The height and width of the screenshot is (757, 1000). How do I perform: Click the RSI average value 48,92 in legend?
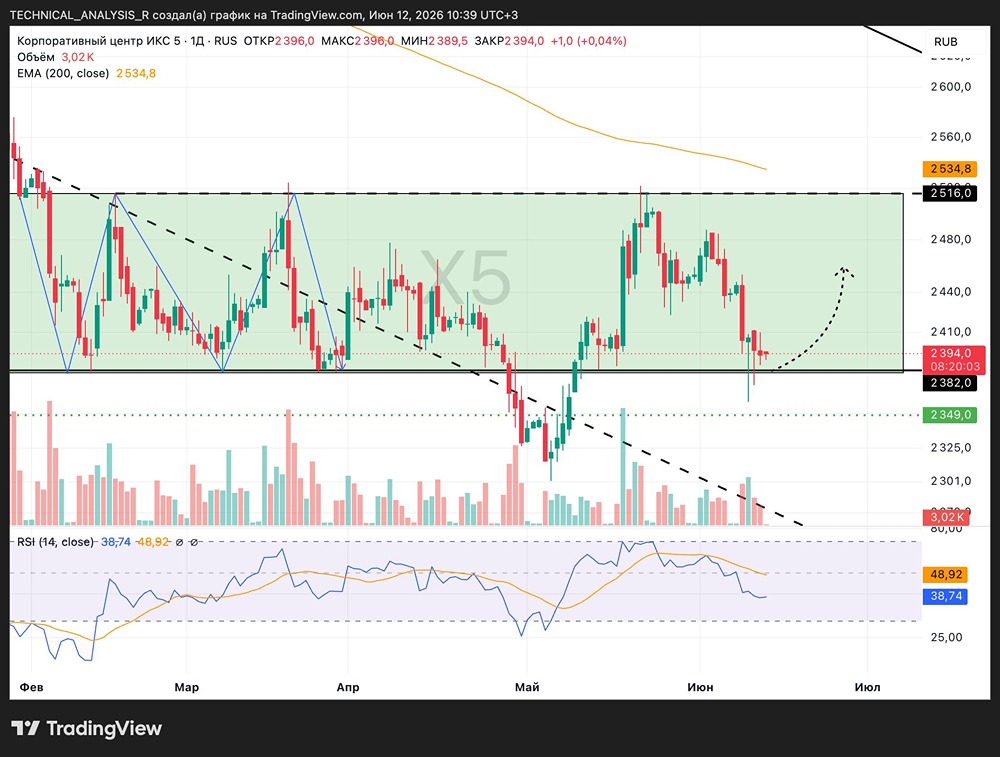(x=153, y=541)
